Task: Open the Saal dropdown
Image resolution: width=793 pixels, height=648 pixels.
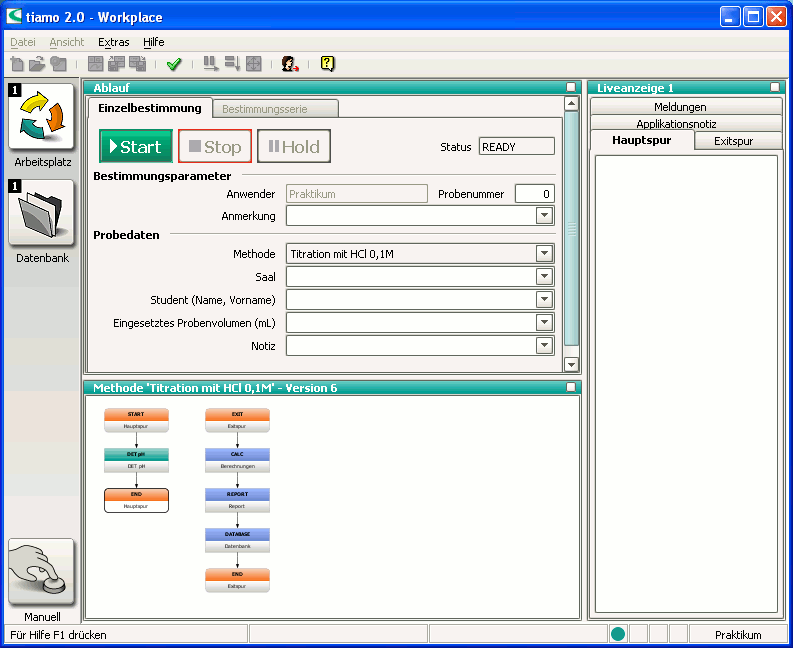Action: point(544,277)
